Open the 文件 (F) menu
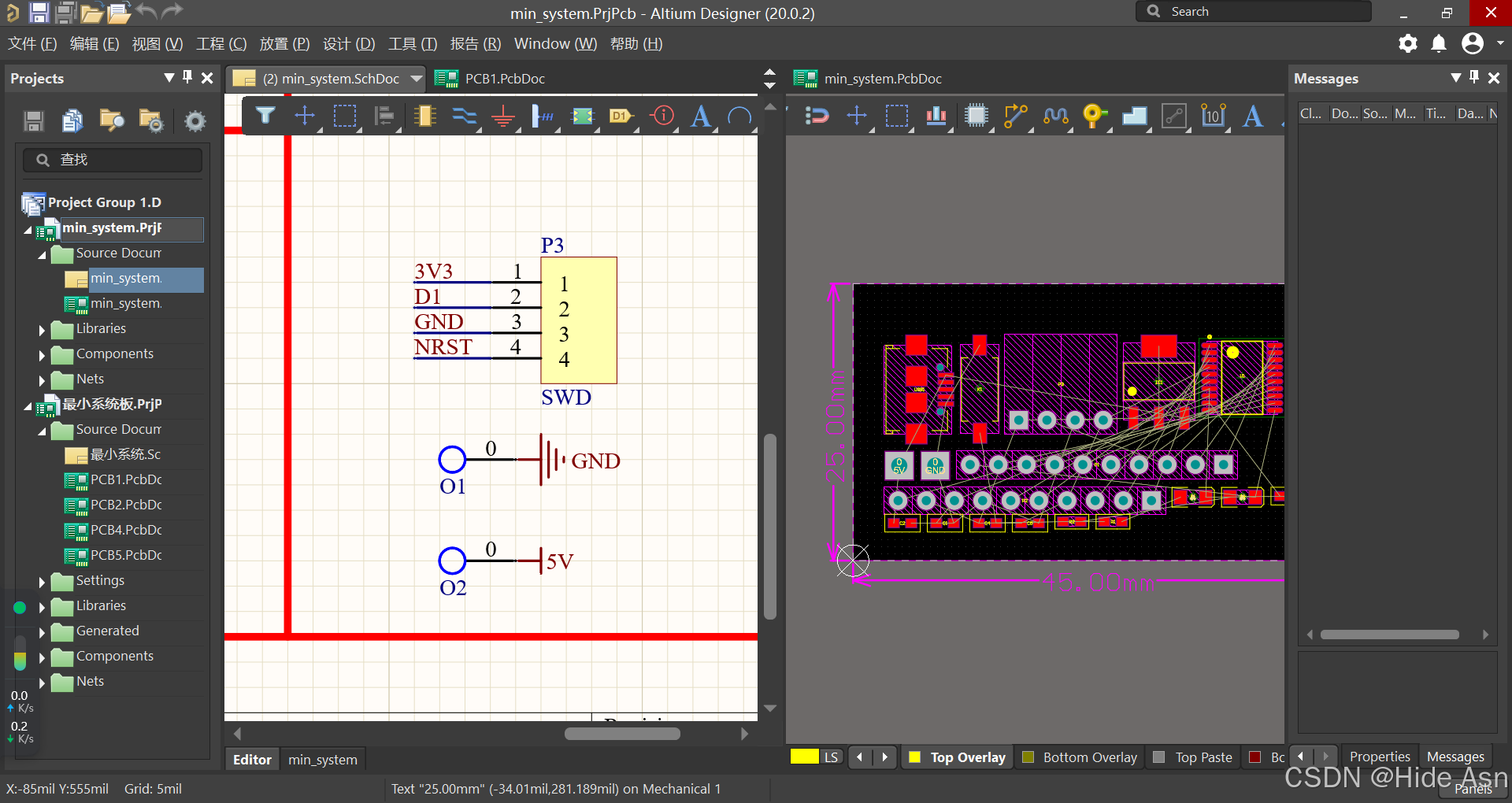 coord(32,44)
